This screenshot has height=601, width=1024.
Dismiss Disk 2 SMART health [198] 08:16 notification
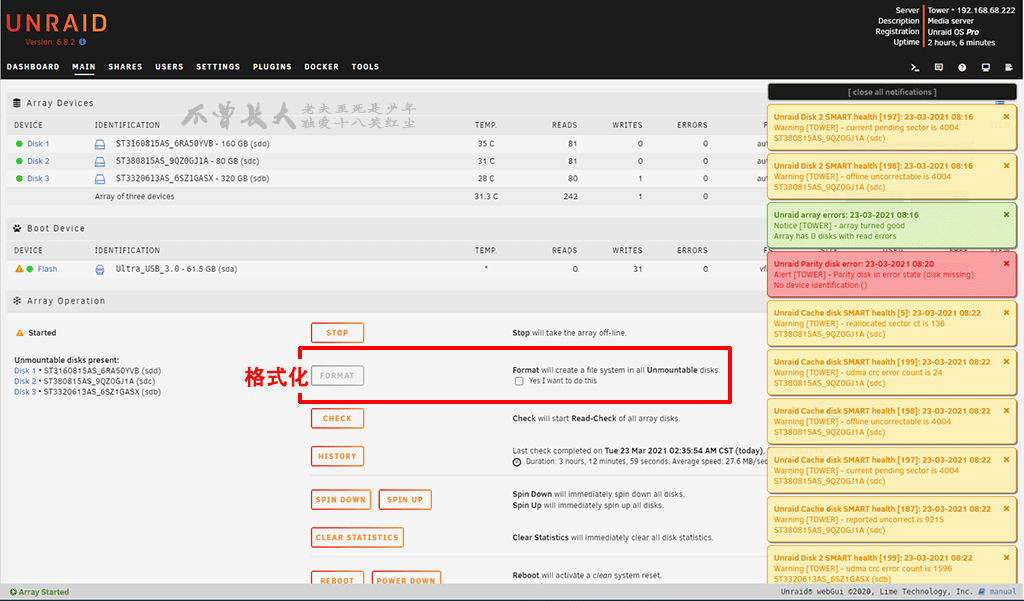pos(1006,166)
